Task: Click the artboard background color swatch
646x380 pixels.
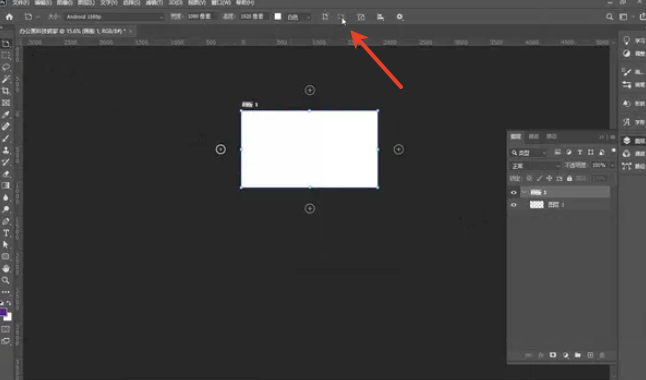Action: click(x=278, y=16)
